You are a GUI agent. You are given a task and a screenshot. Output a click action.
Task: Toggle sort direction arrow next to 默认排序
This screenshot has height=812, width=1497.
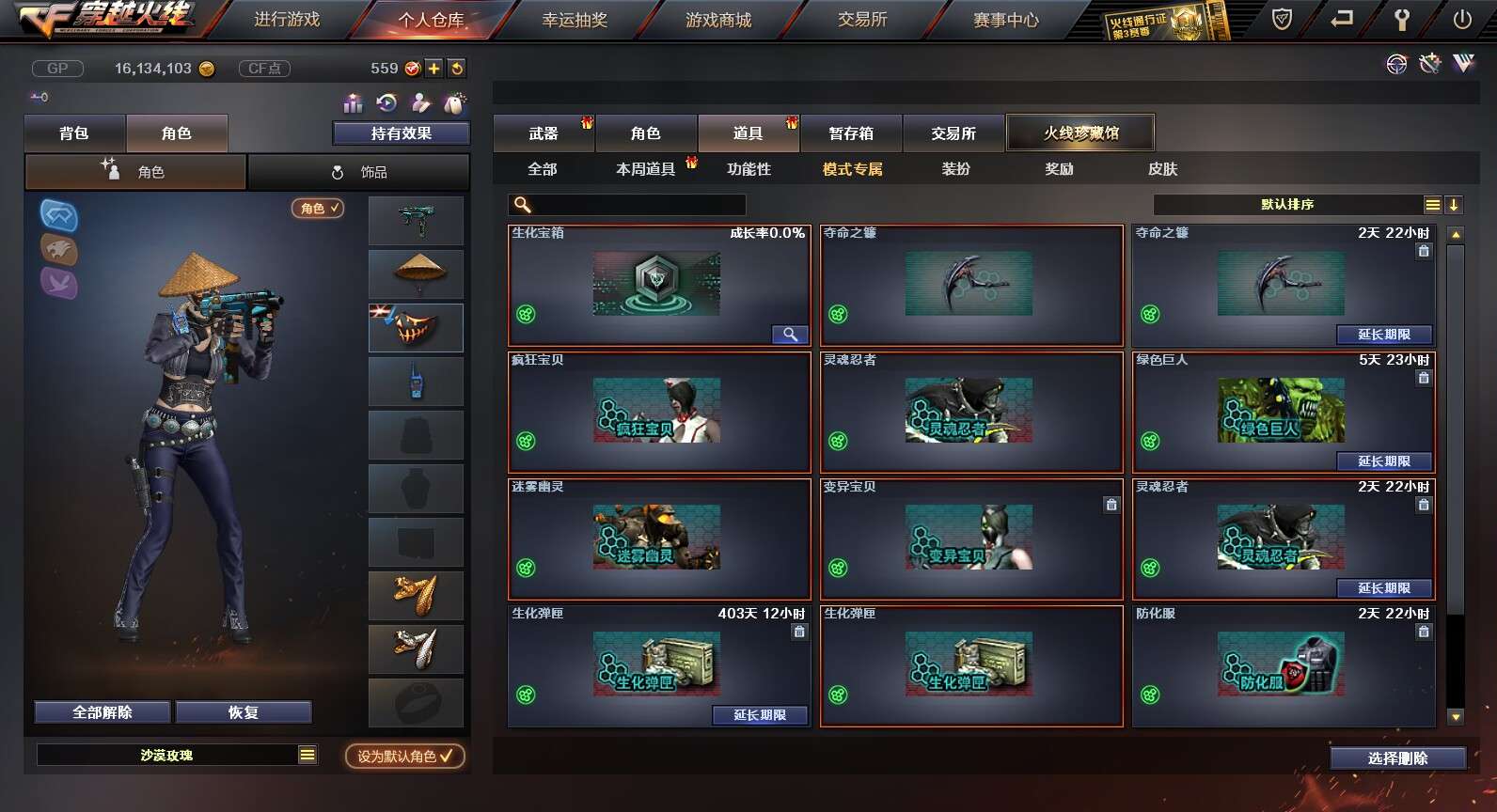[x=1453, y=205]
